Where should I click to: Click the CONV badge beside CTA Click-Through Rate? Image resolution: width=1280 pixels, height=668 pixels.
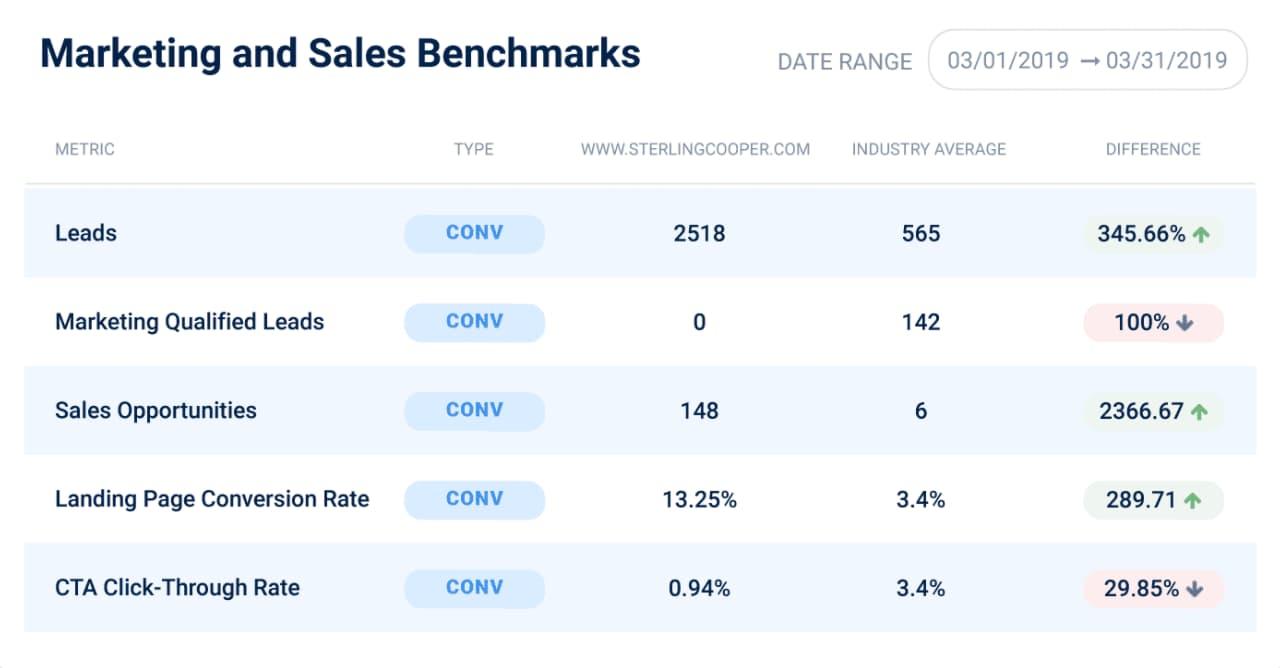[x=474, y=588]
